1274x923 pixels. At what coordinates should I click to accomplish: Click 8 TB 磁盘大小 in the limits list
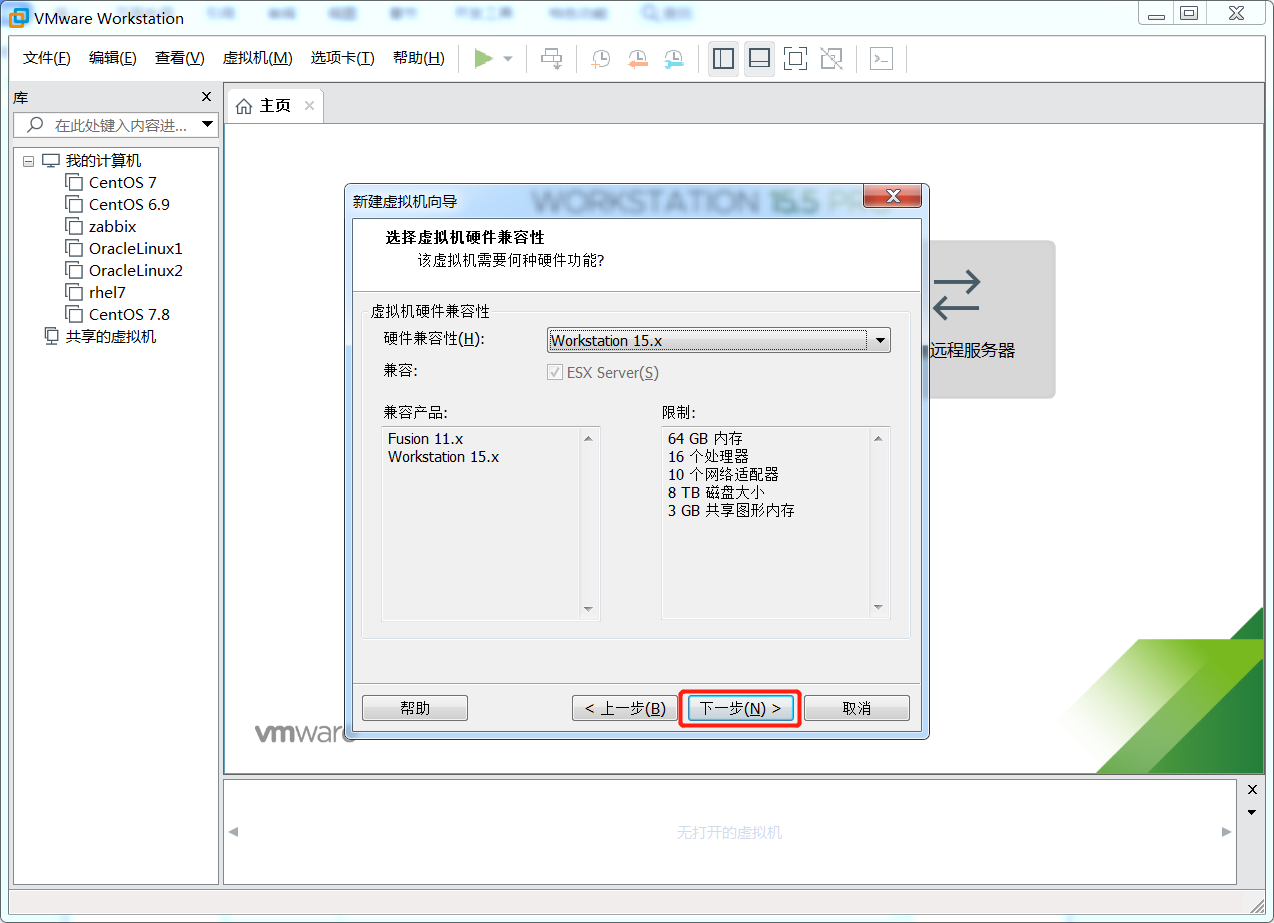[x=716, y=493]
